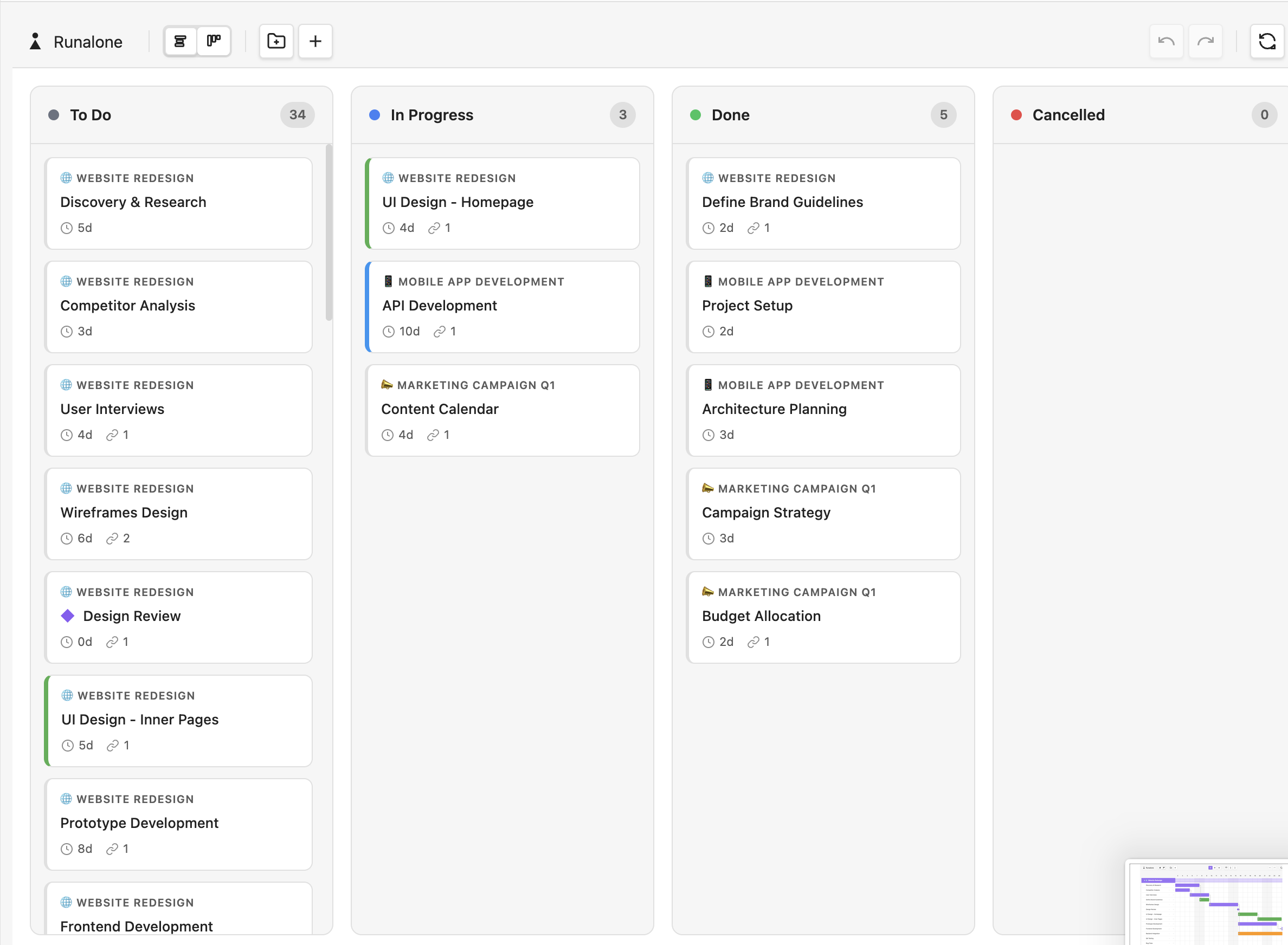Viewport: 1288px width, 945px height.
Task: Click the Cancelled column header
Action: click(x=1068, y=115)
